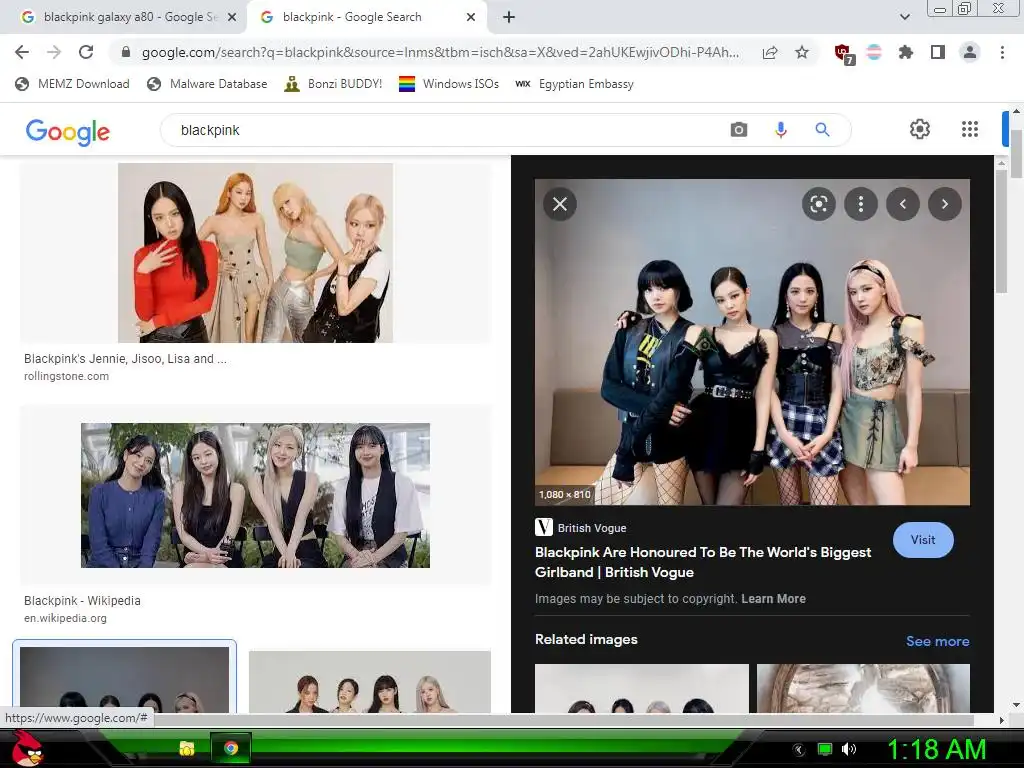
Task: Open Extensions puzzle icon
Action: click(905, 52)
